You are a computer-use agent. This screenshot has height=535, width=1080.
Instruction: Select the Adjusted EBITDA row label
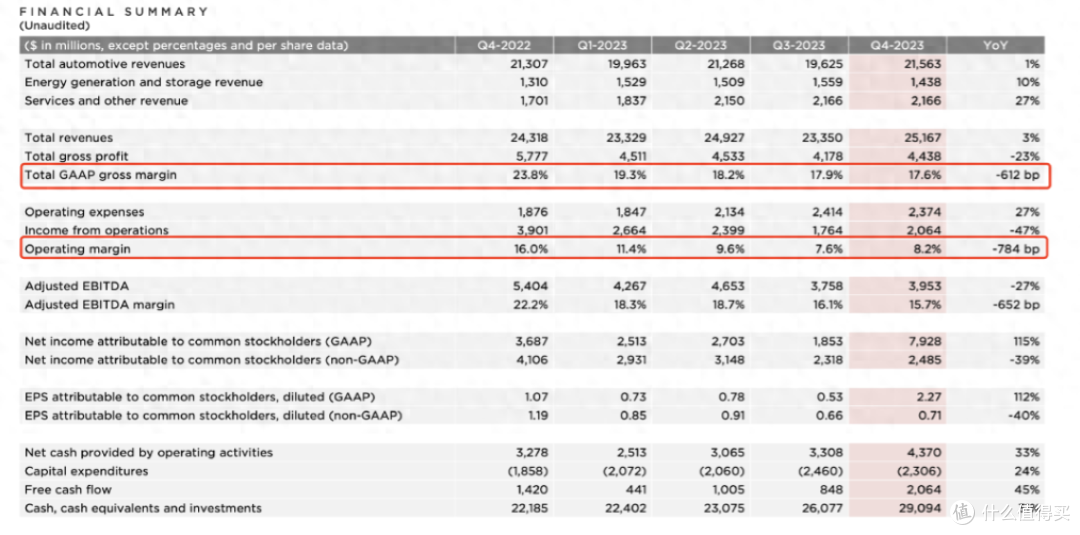click(76, 286)
